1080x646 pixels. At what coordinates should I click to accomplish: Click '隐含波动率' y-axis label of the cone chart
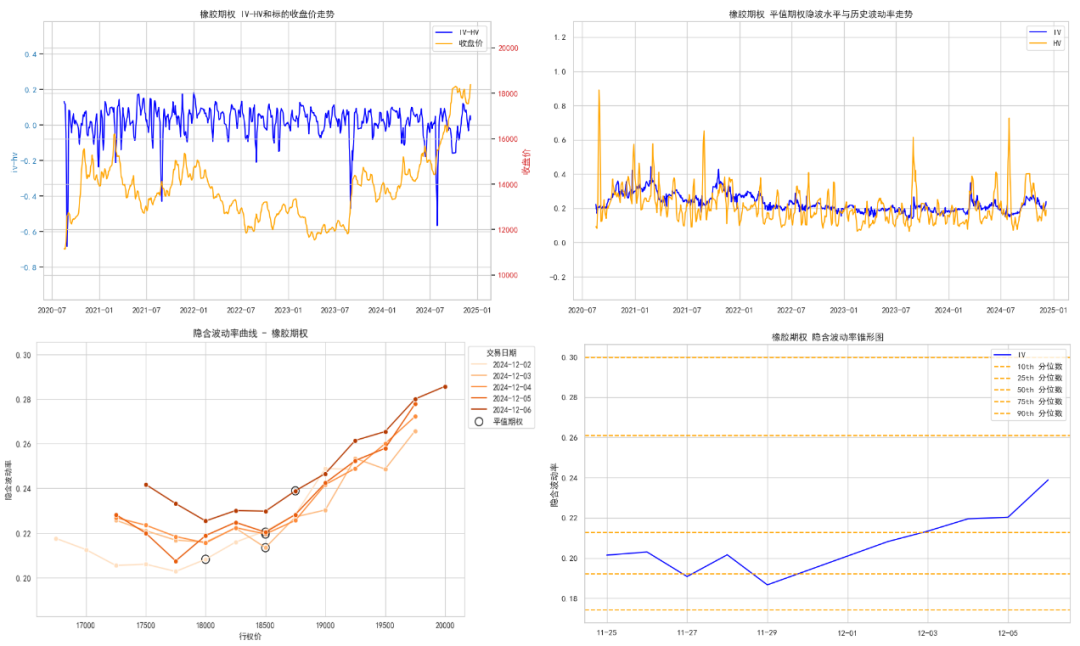pyautogui.click(x=553, y=486)
